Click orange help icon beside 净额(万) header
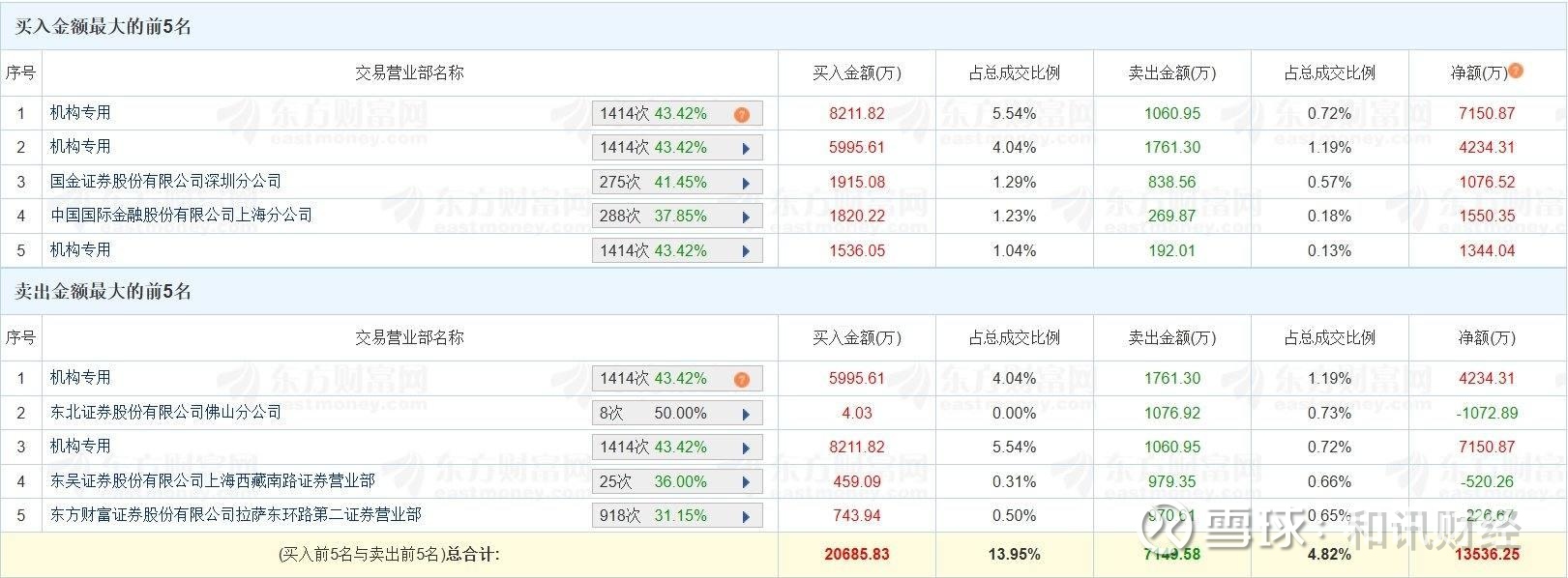The width and height of the screenshot is (1568, 578). click(1516, 71)
